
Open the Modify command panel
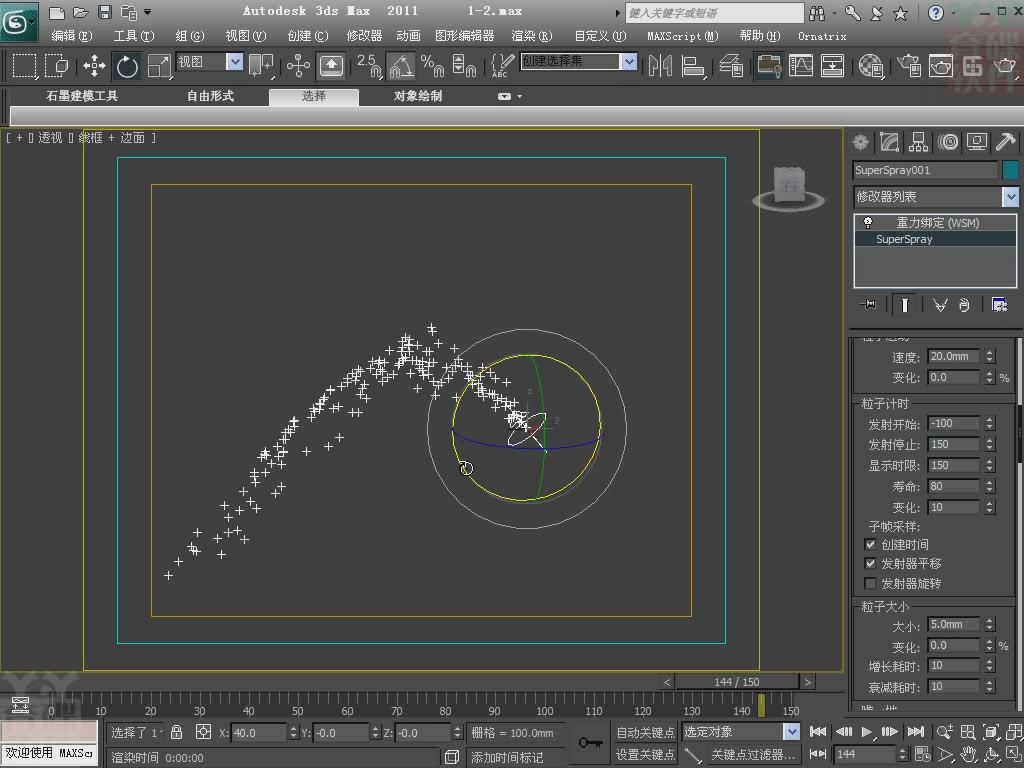889,142
